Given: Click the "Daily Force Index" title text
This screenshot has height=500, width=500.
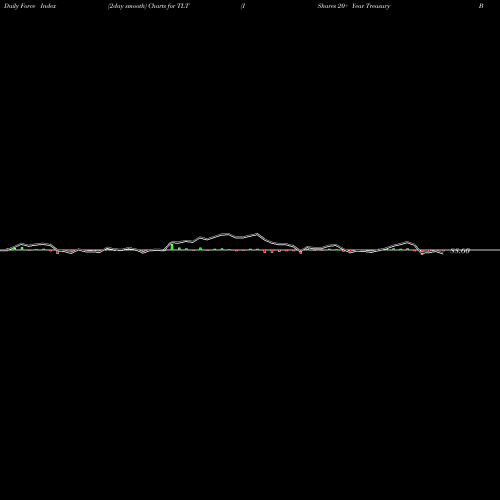Looking at the screenshot, I should tap(30, 6).
